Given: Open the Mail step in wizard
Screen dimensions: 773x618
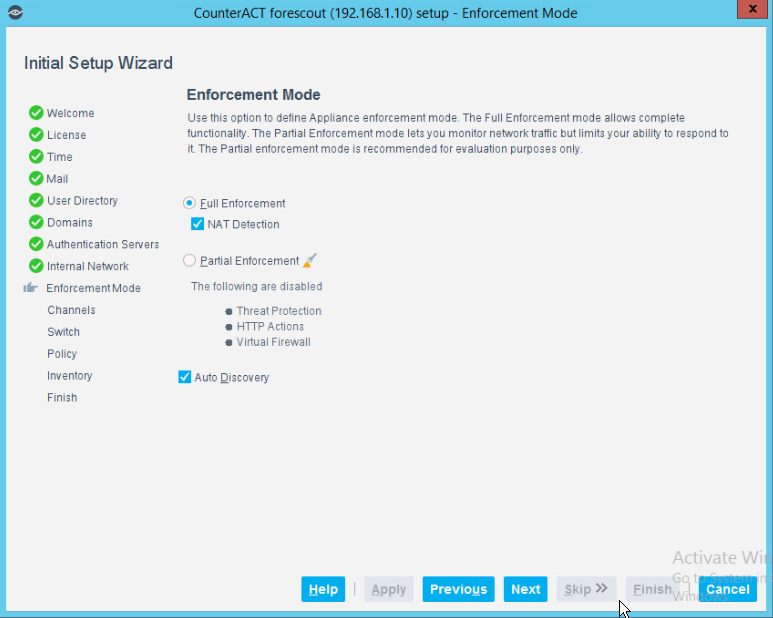Looking at the screenshot, I should (57, 179).
